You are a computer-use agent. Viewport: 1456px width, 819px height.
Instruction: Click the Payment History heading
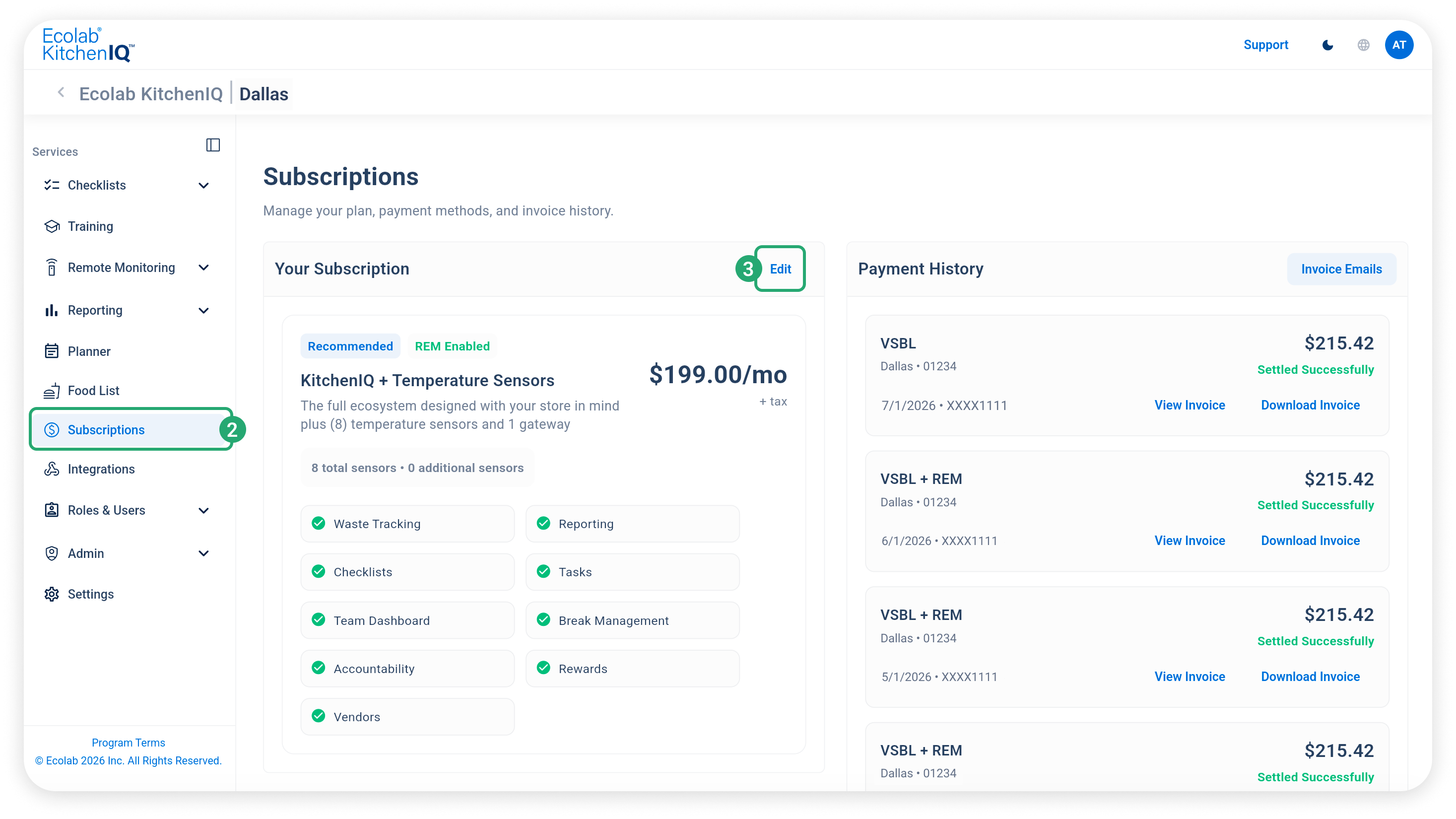tap(921, 269)
